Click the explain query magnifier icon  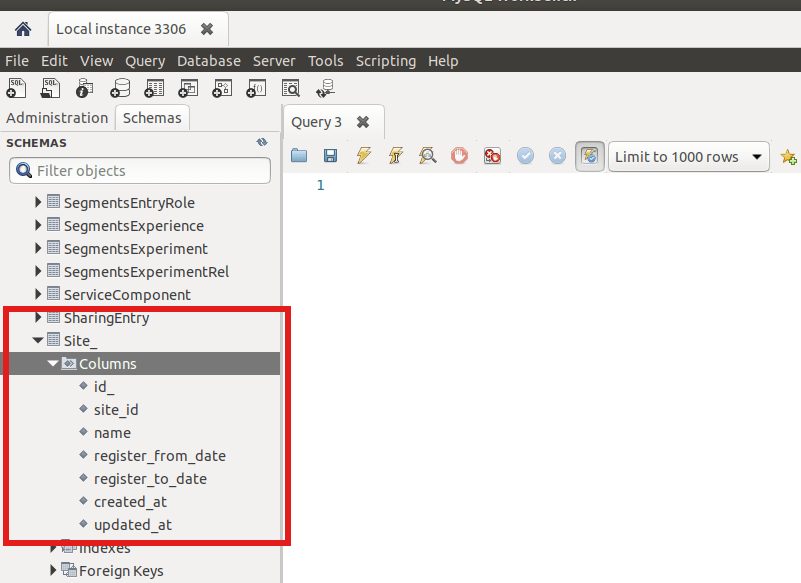427,156
